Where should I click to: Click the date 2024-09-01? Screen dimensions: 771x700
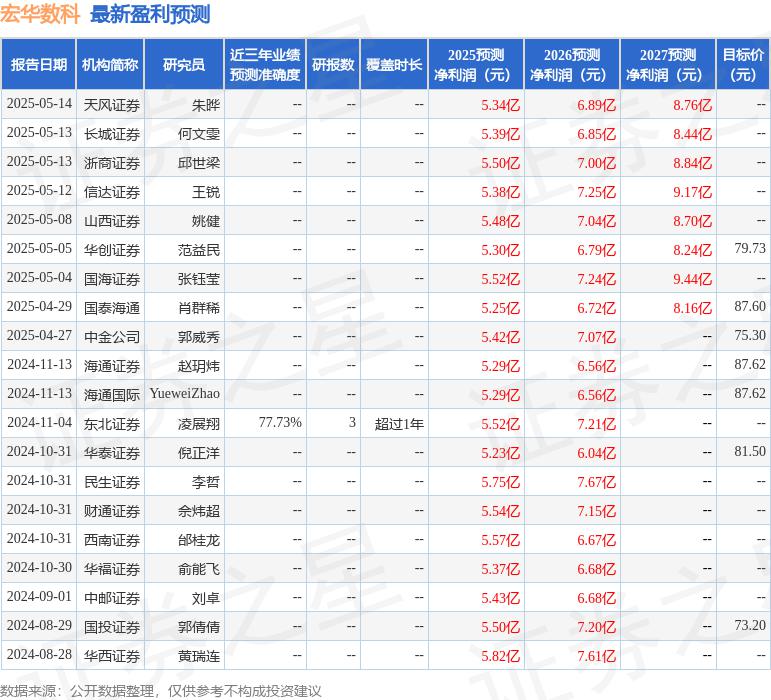(39, 596)
